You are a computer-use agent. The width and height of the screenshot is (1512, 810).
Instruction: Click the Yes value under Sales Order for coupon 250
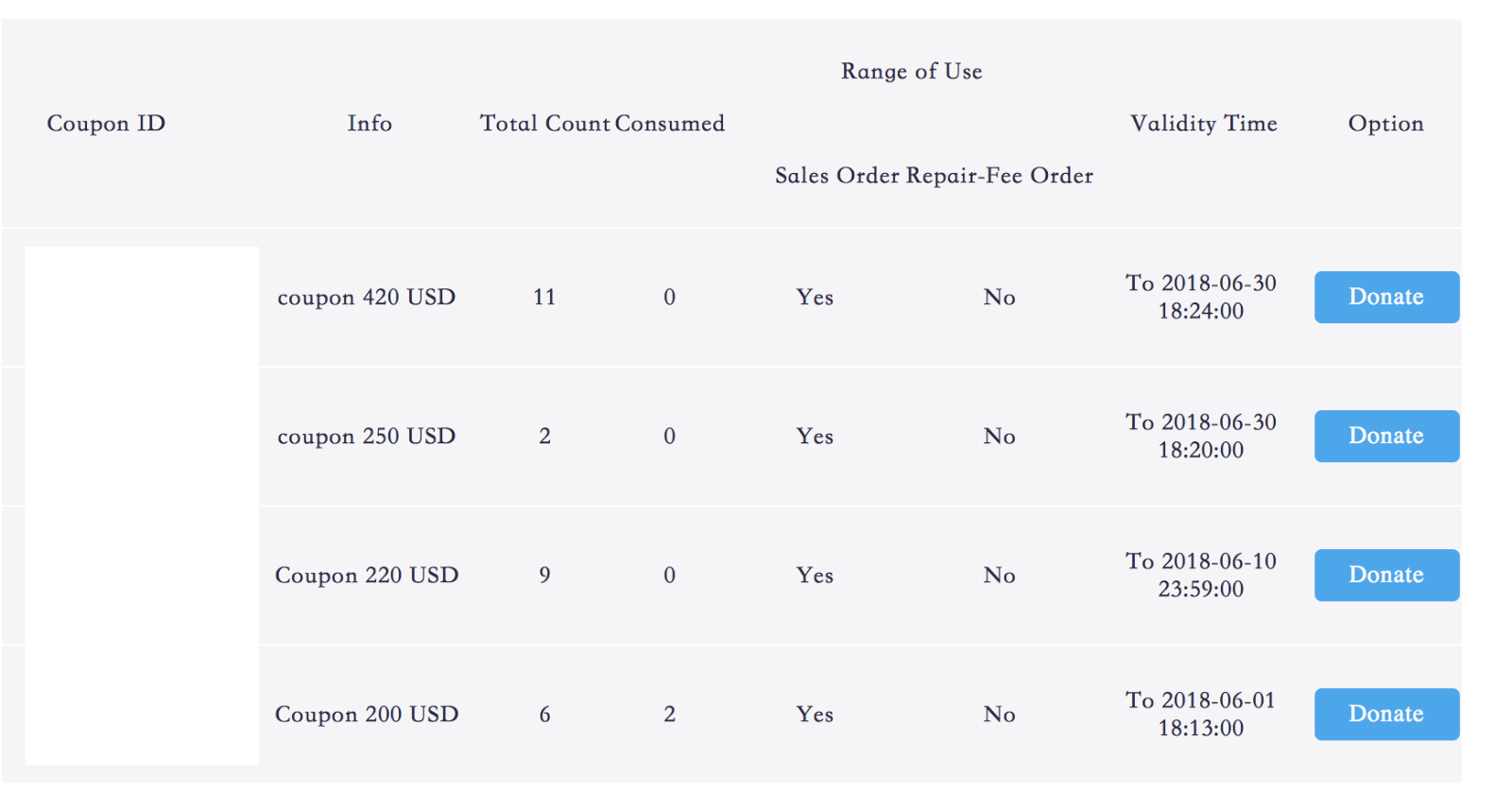click(x=814, y=436)
